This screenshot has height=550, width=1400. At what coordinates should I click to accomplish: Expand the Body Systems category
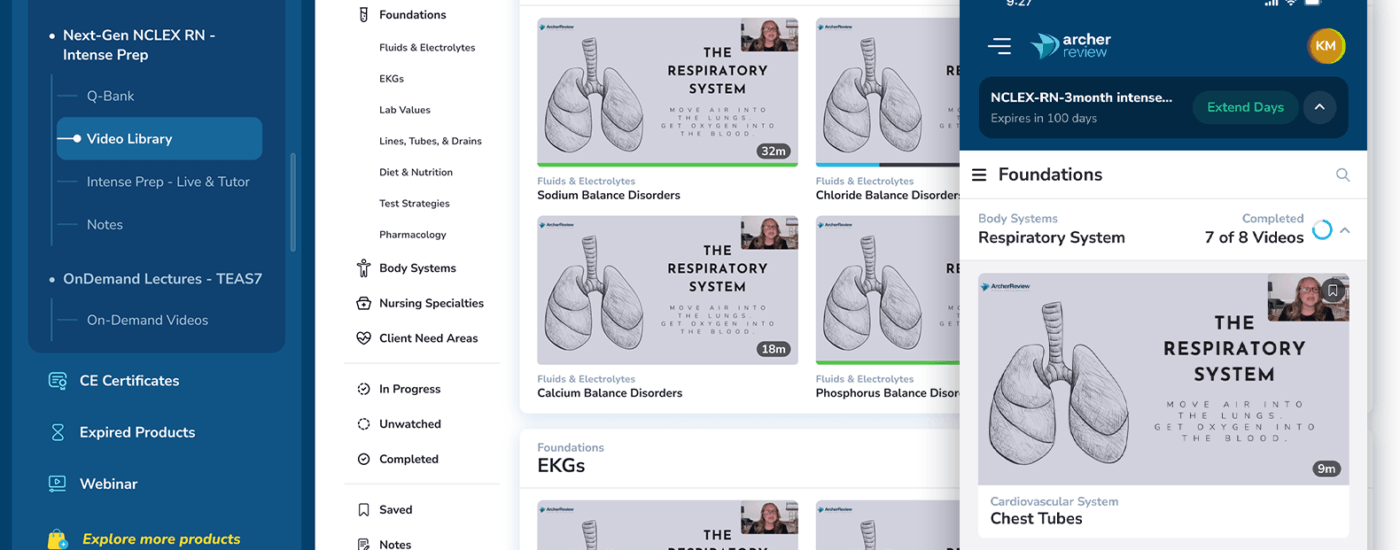[x=417, y=268]
